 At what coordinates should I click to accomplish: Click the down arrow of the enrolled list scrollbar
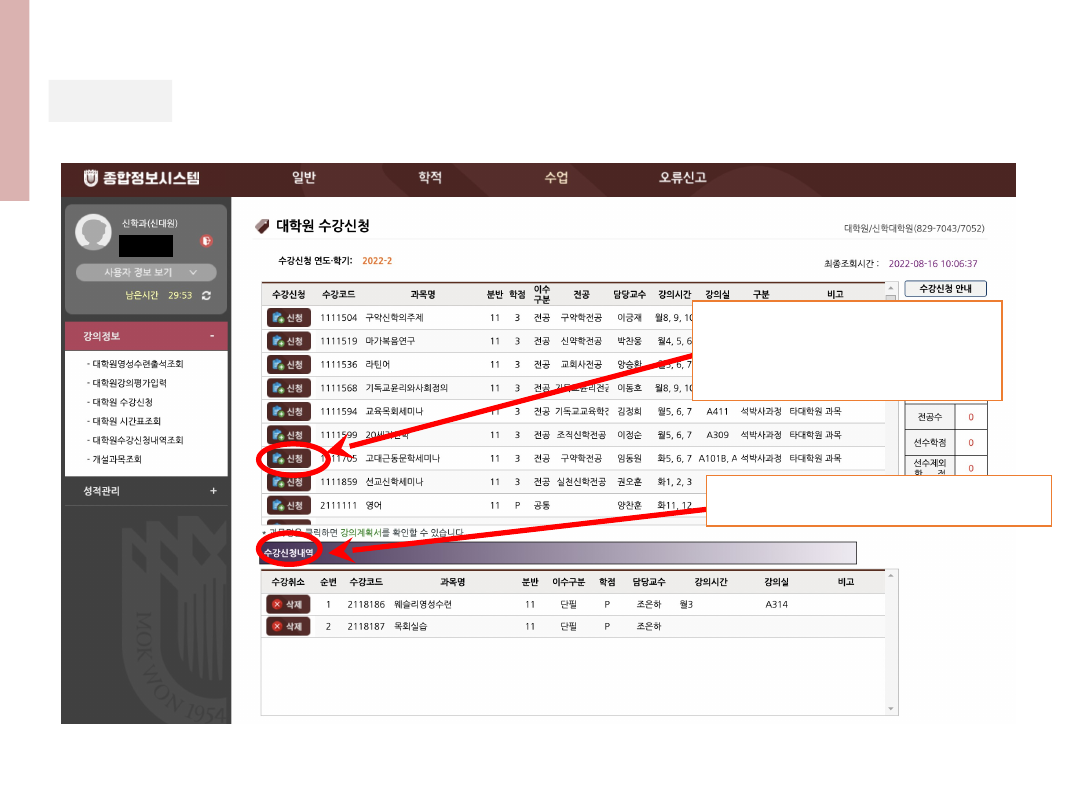pos(891,709)
